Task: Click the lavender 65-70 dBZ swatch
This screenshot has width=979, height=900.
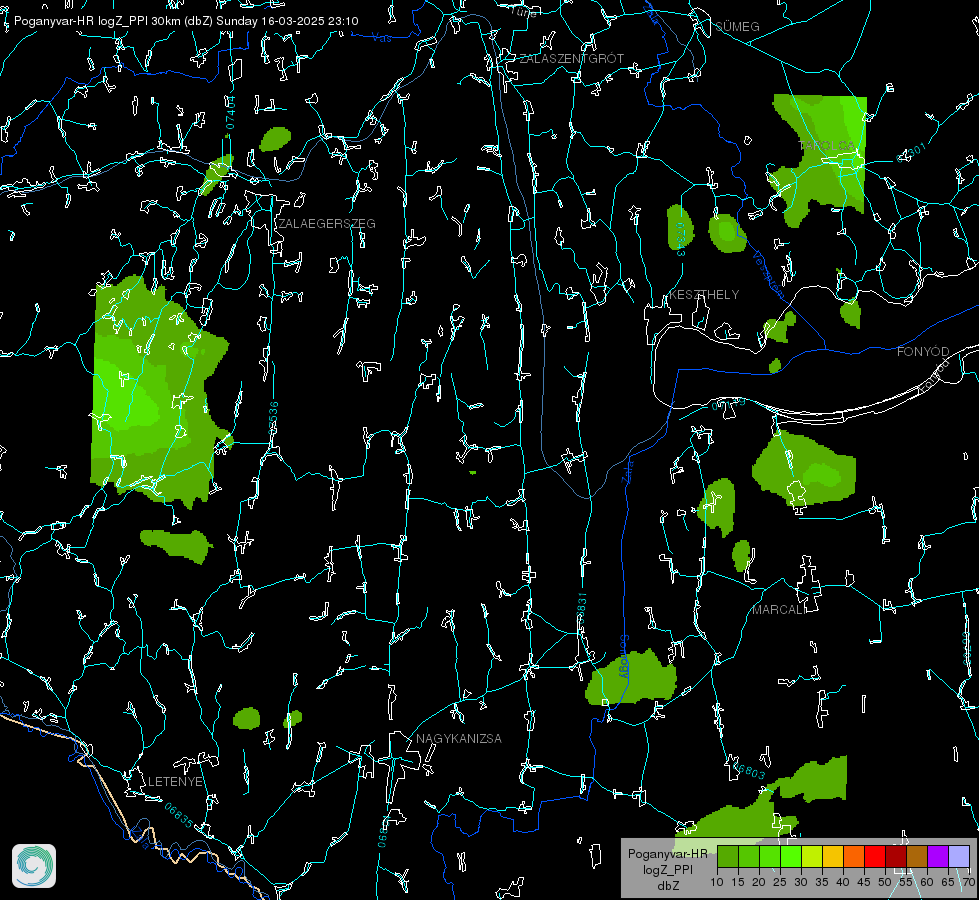Action: [958, 856]
